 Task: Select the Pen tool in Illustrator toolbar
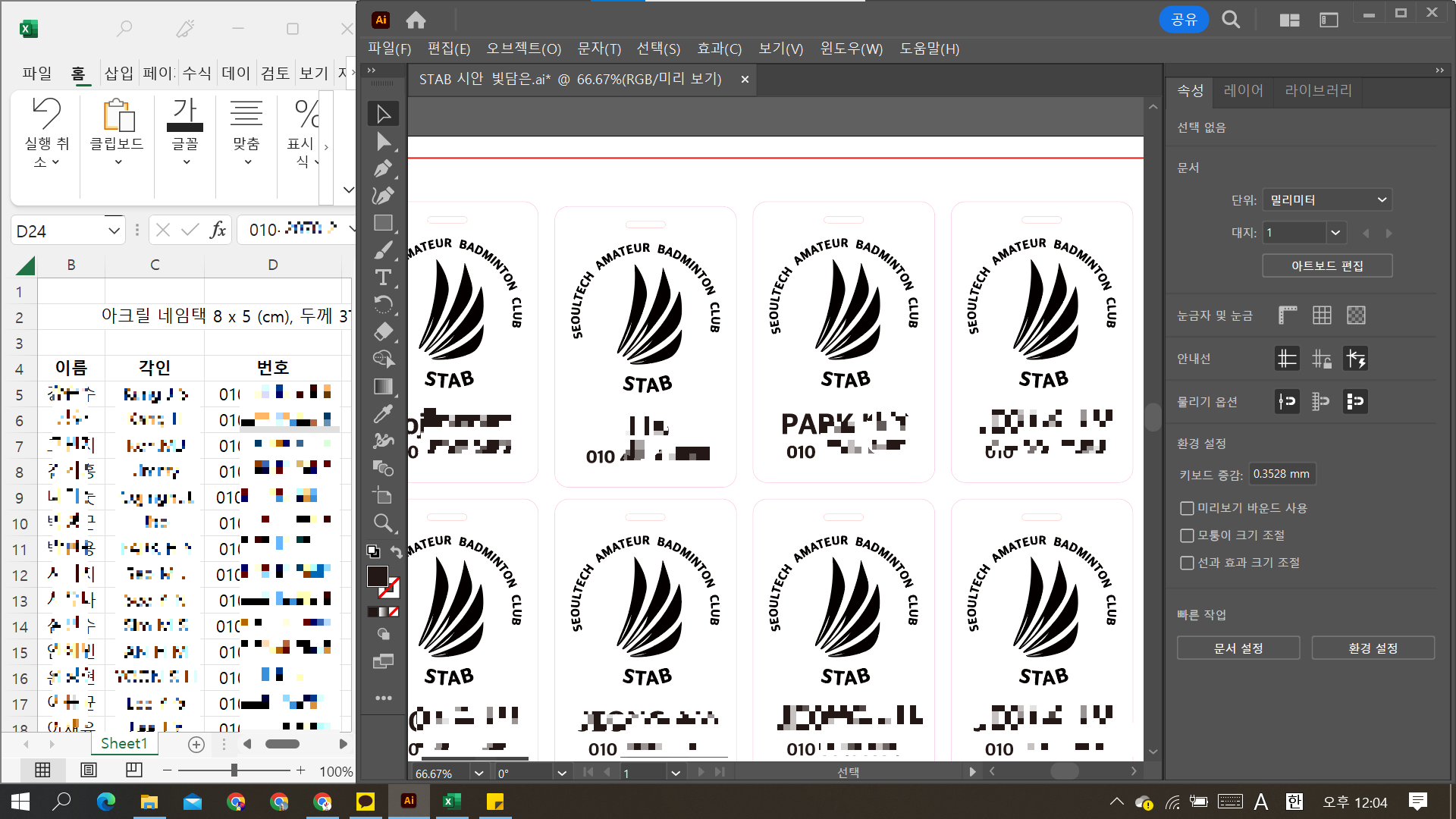[x=383, y=168]
